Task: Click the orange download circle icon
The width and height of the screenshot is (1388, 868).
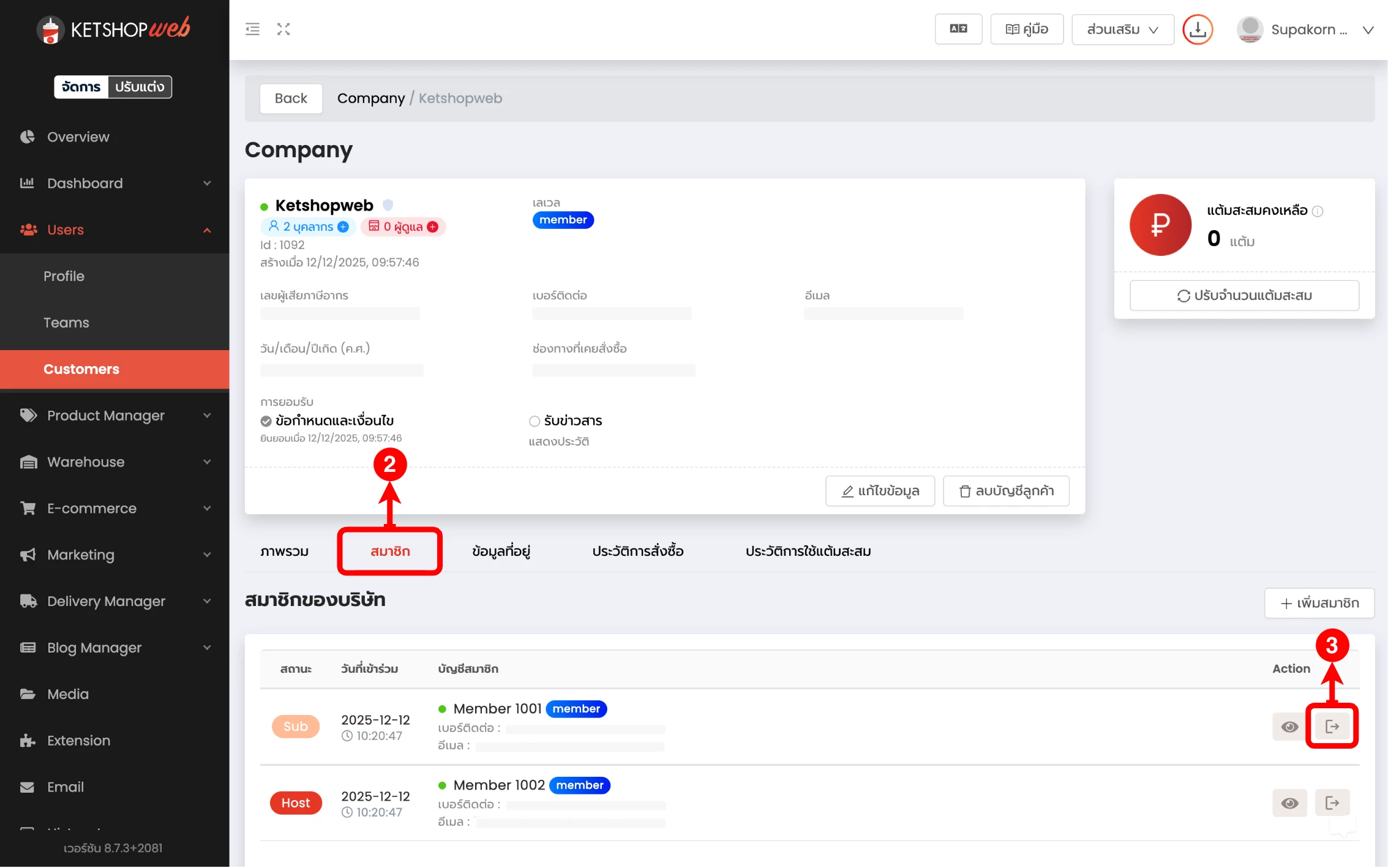Action: 1198,29
